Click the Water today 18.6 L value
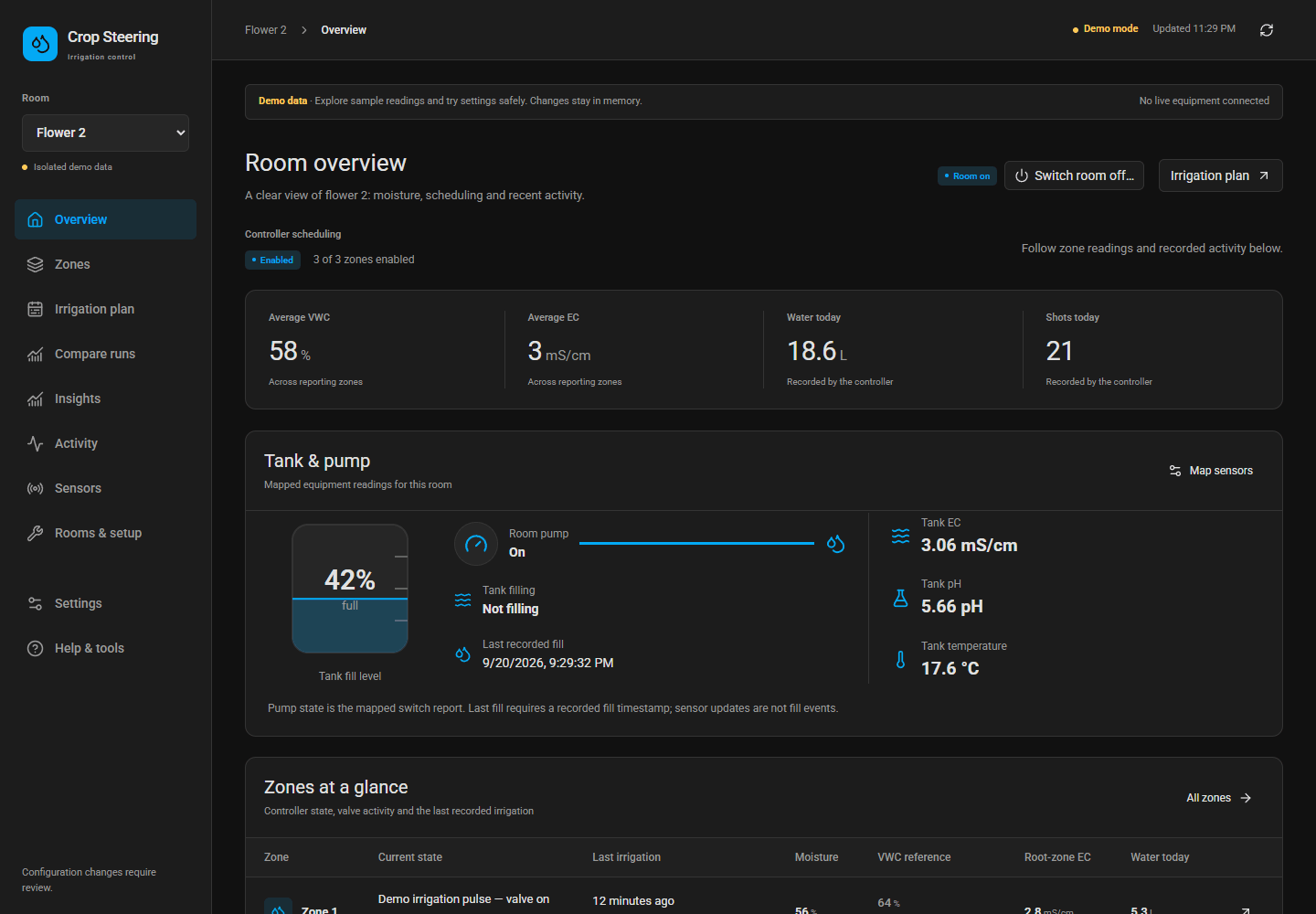 pyautogui.click(x=817, y=351)
